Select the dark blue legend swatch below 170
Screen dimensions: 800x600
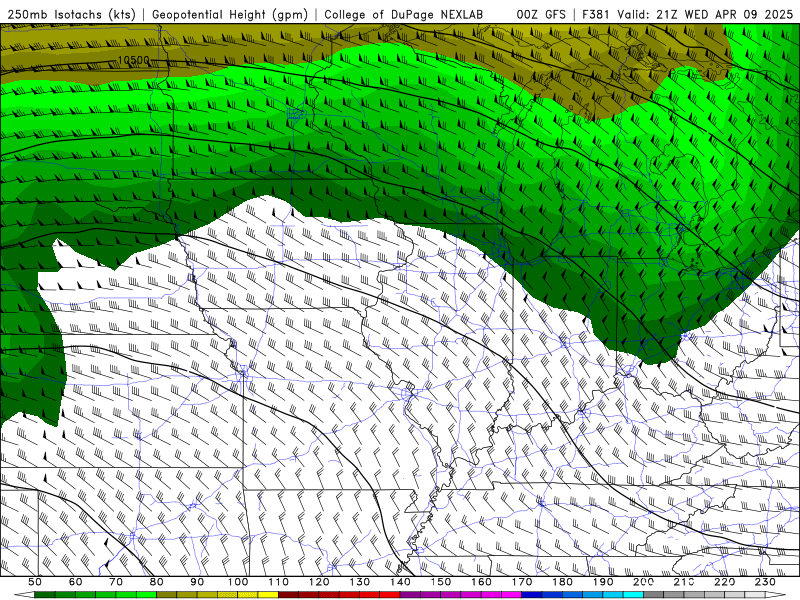(532, 594)
